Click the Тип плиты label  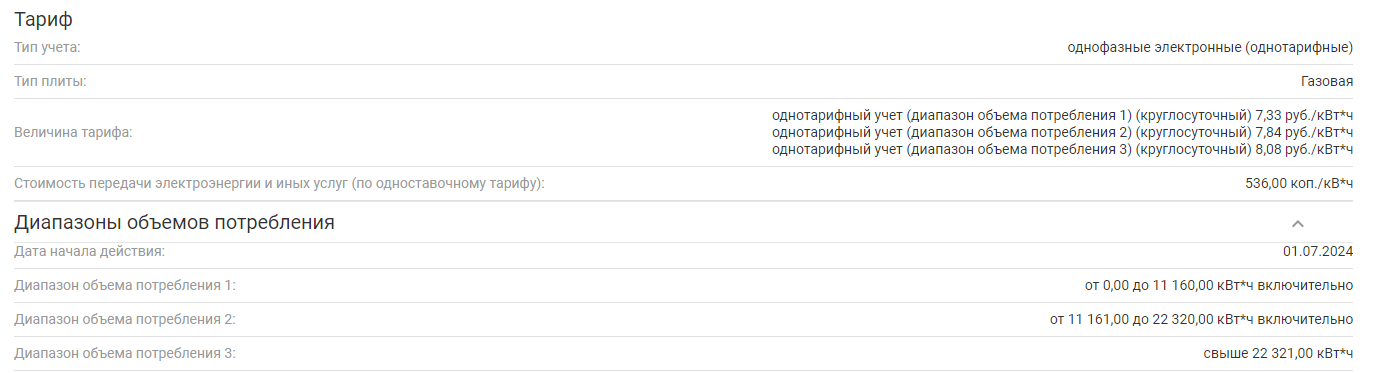50,81
